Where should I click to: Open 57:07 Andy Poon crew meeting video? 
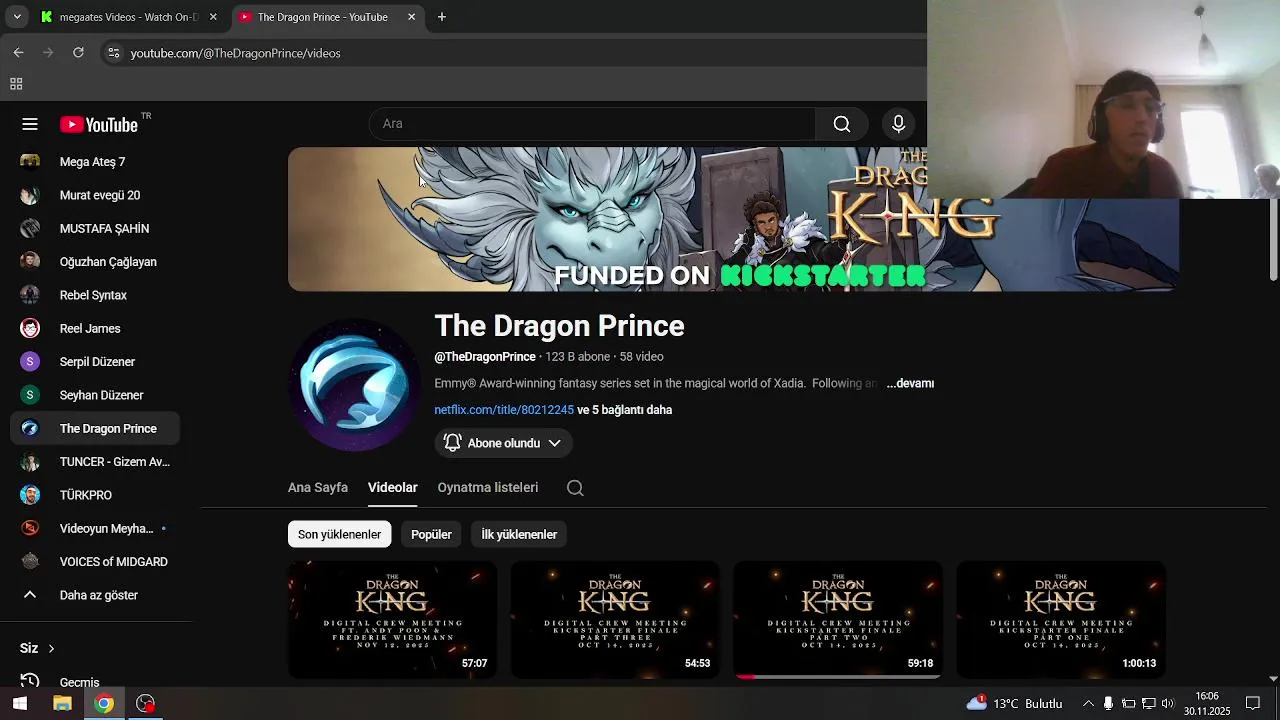pyautogui.click(x=392, y=620)
